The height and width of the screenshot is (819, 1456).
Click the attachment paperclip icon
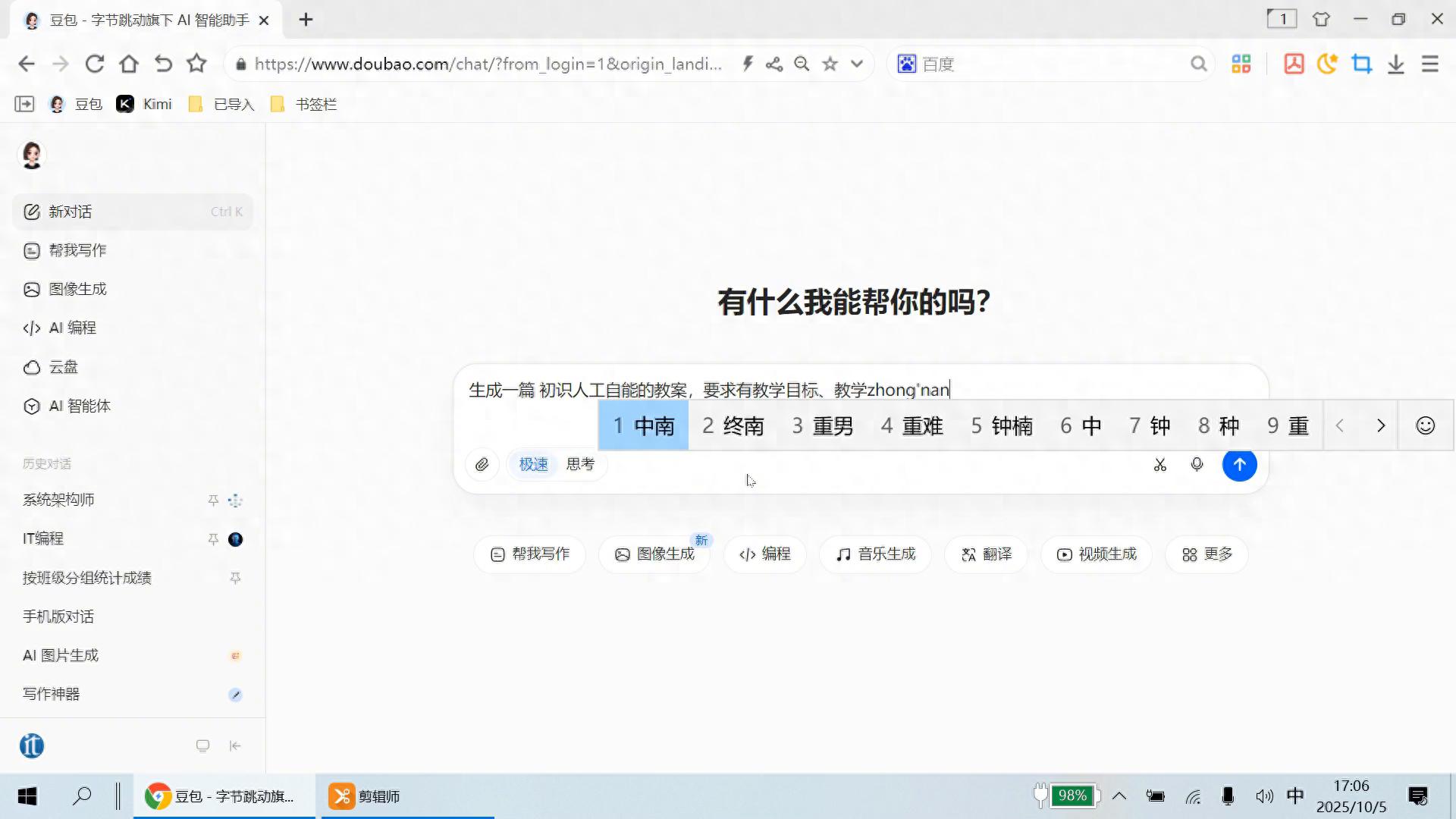[482, 465]
